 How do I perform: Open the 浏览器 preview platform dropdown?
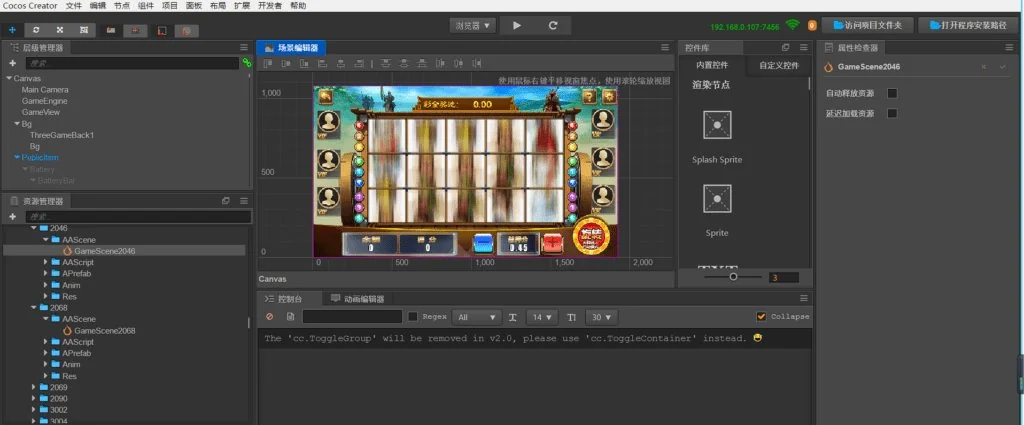pos(473,25)
